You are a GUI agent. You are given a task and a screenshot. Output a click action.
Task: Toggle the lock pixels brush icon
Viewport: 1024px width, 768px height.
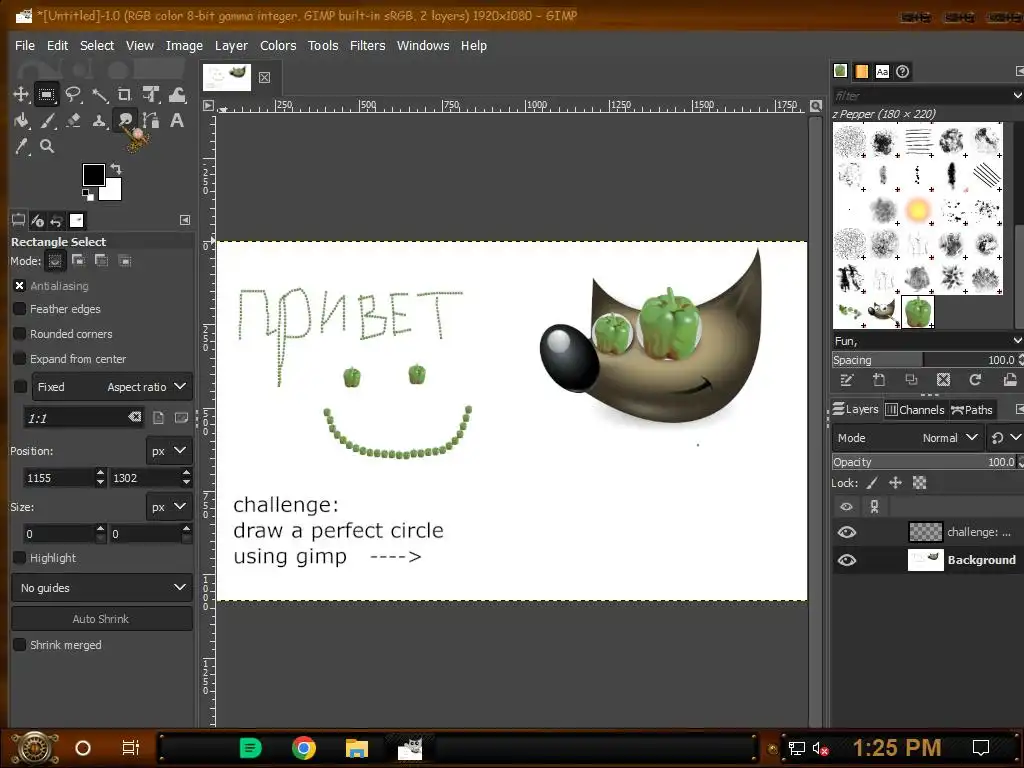[x=872, y=483]
